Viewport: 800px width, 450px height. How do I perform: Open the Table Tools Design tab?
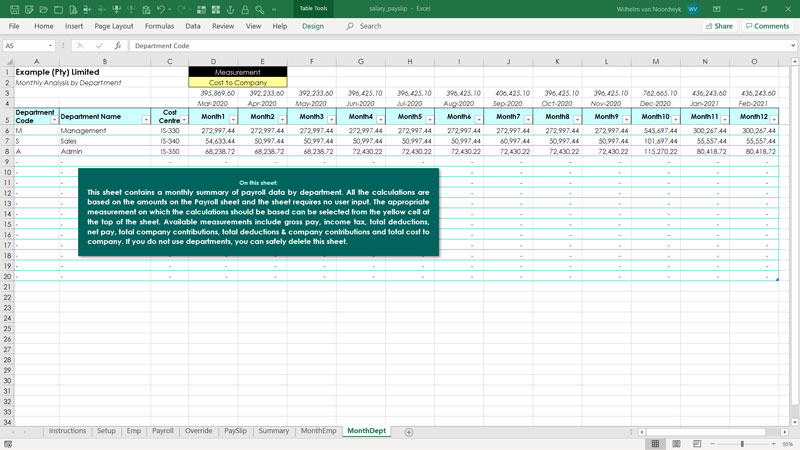click(313, 26)
